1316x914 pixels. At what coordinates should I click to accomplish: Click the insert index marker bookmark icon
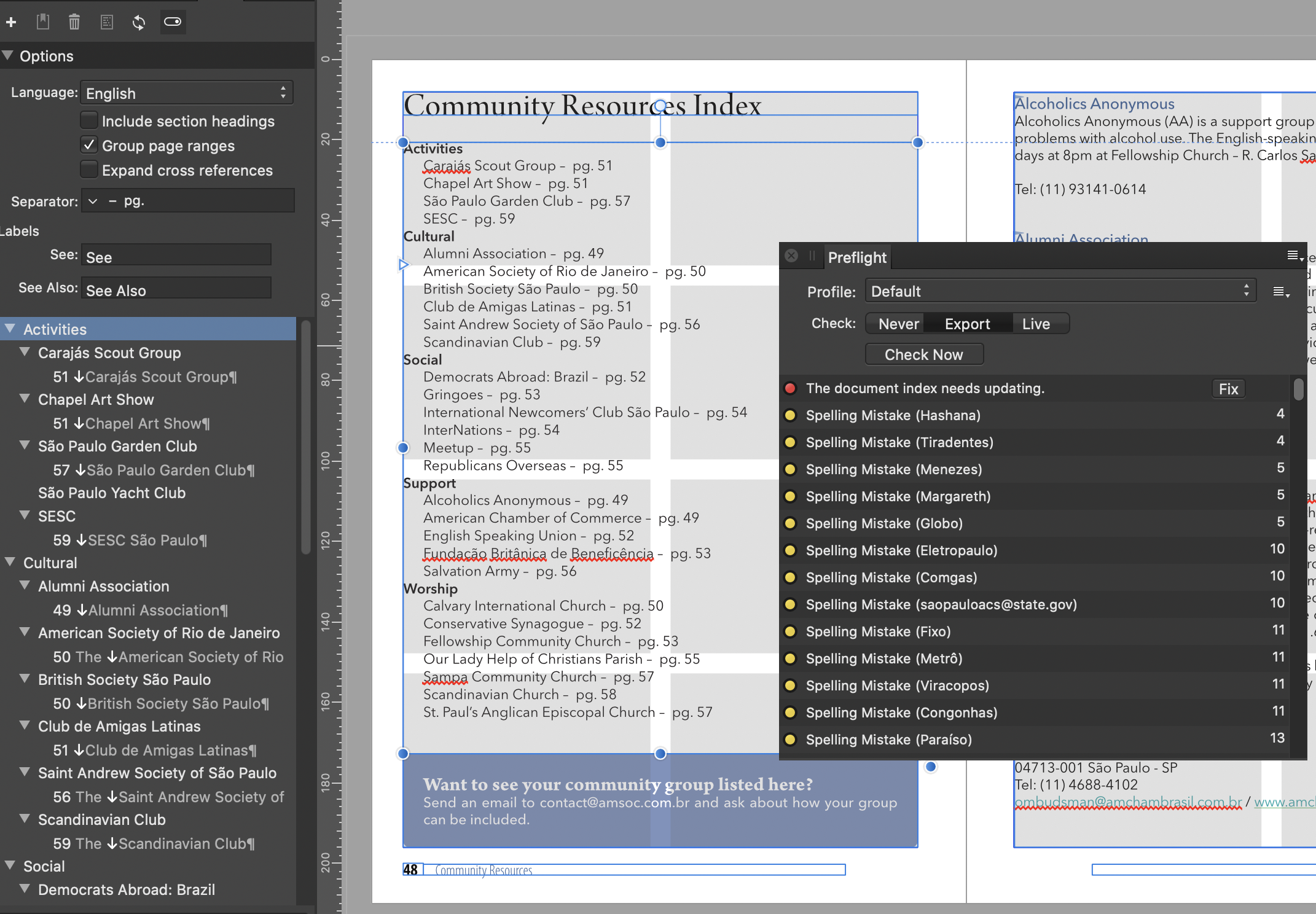(x=42, y=22)
